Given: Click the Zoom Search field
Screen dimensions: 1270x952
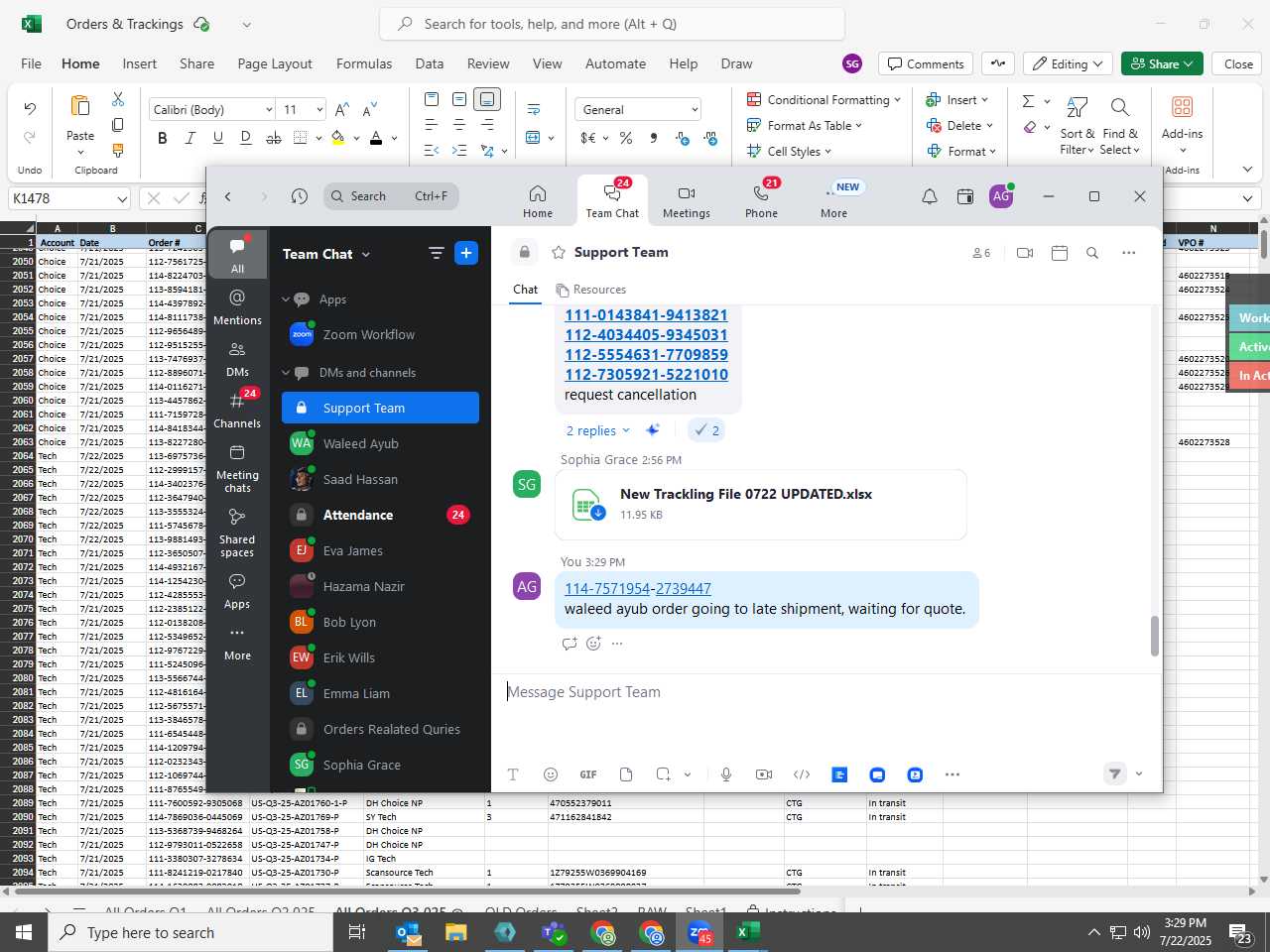Looking at the screenshot, I should pos(391,196).
